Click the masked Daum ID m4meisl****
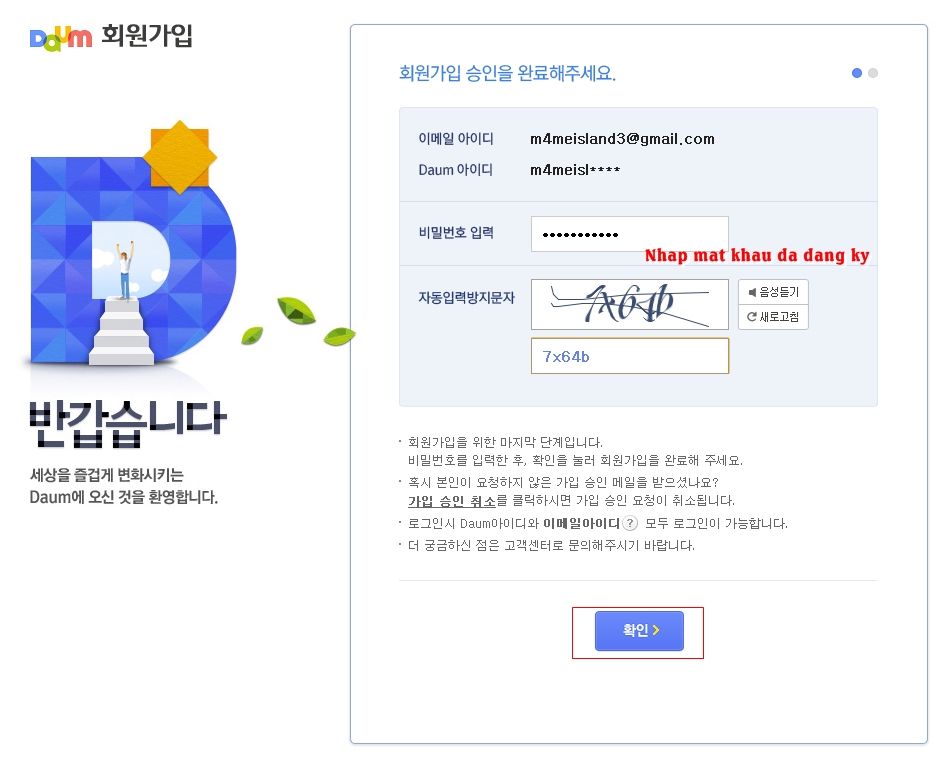Viewport: 951px width, 765px height. pyautogui.click(x=575, y=170)
